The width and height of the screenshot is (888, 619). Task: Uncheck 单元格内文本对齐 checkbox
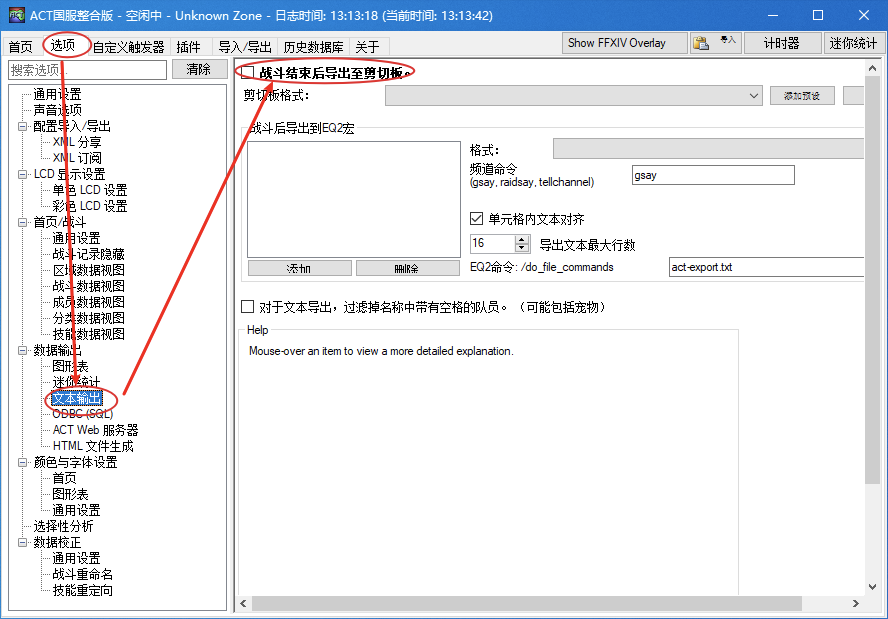pos(476,219)
